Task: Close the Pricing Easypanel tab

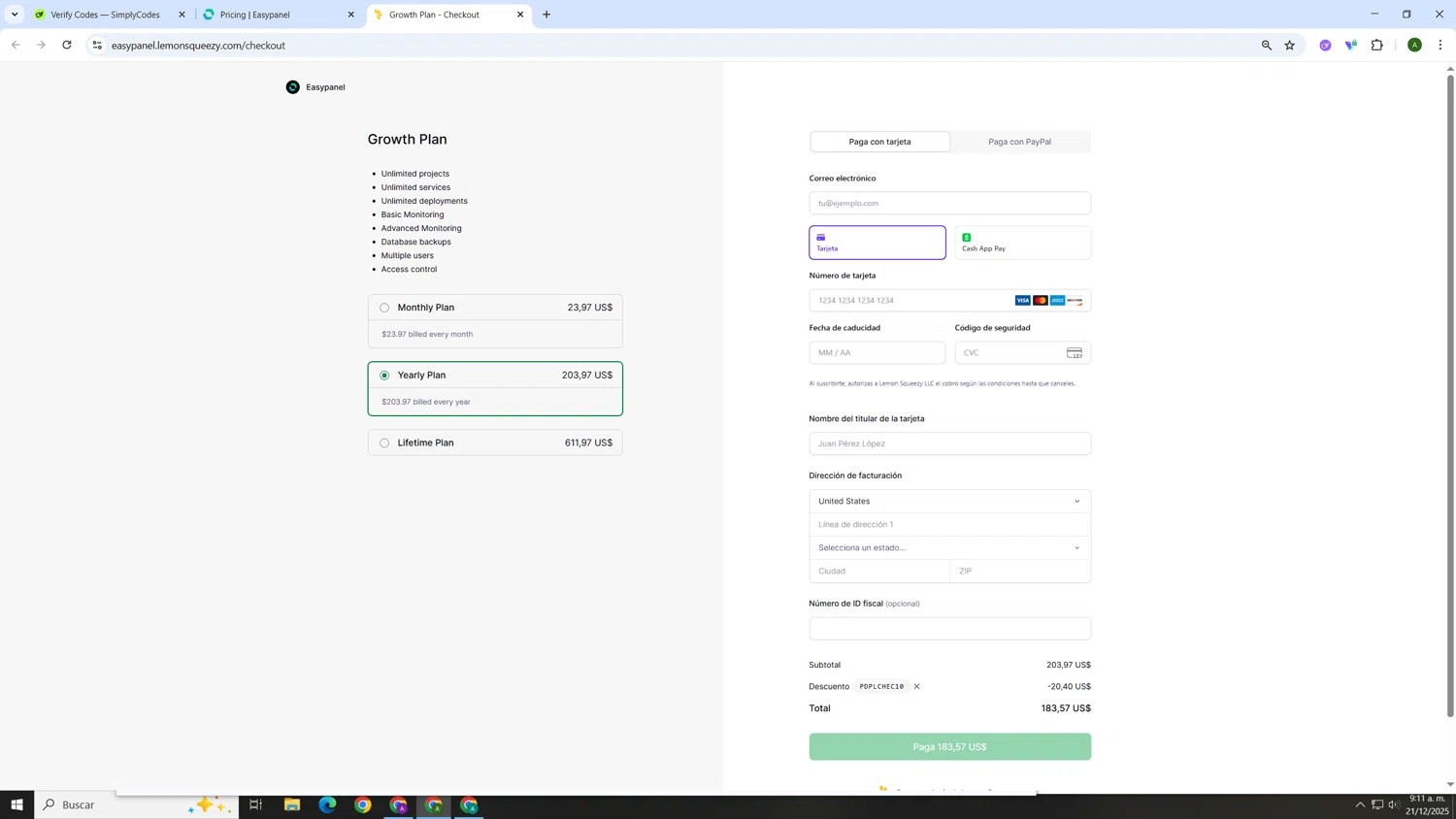Action: pos(351,15)
